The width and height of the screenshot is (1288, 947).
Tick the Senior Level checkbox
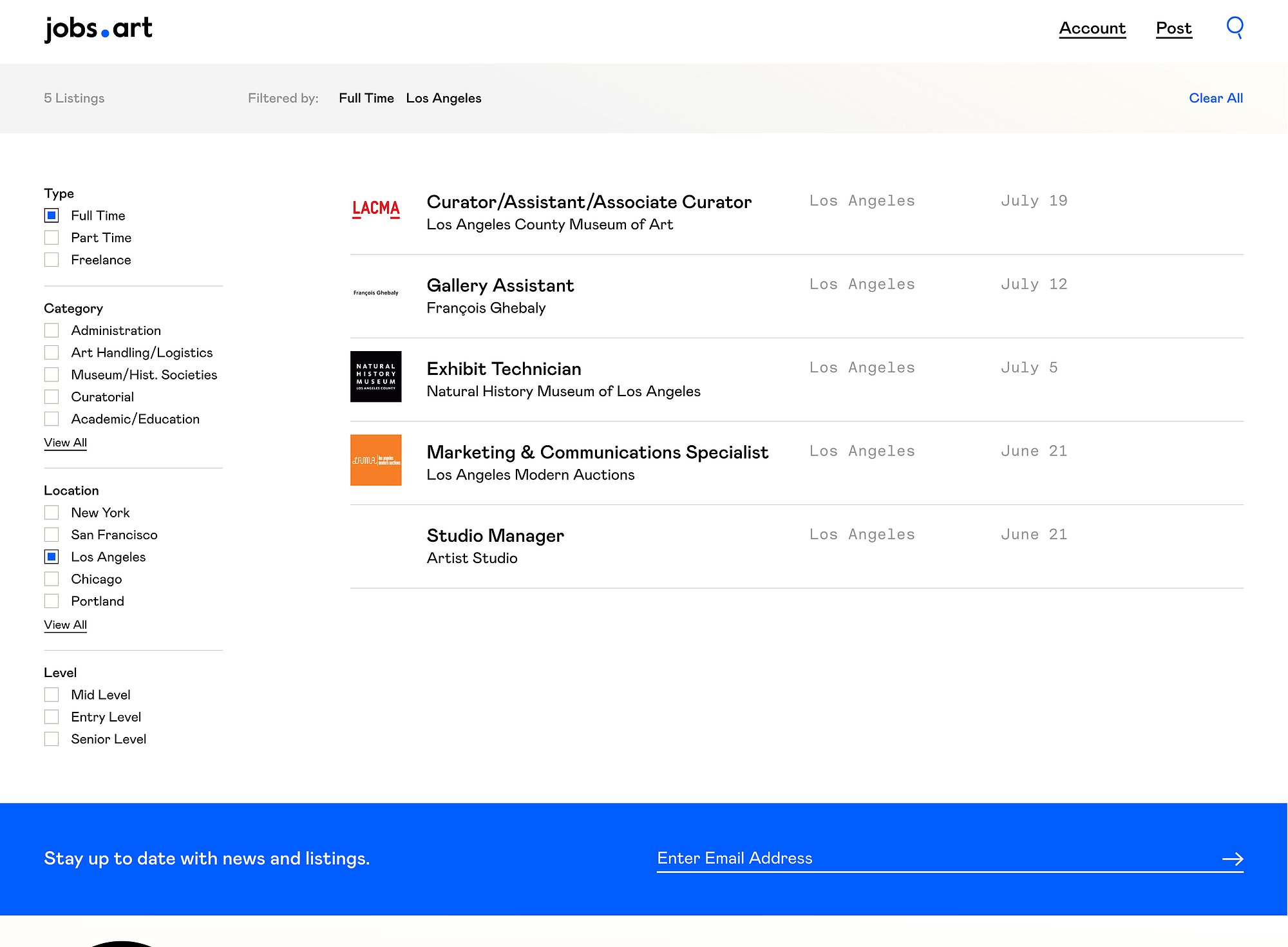(52, 739)
